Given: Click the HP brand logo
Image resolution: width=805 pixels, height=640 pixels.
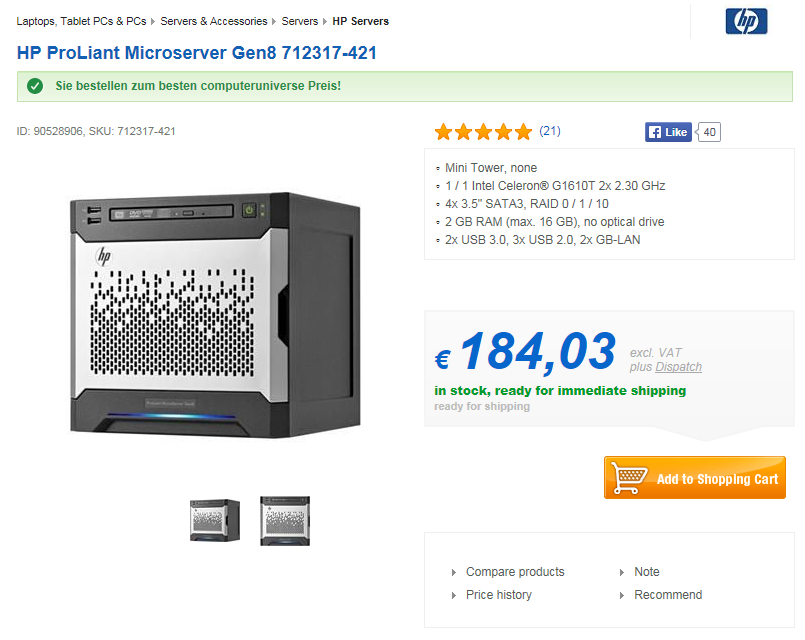Looking at the screenshot, I should [746, 22].
